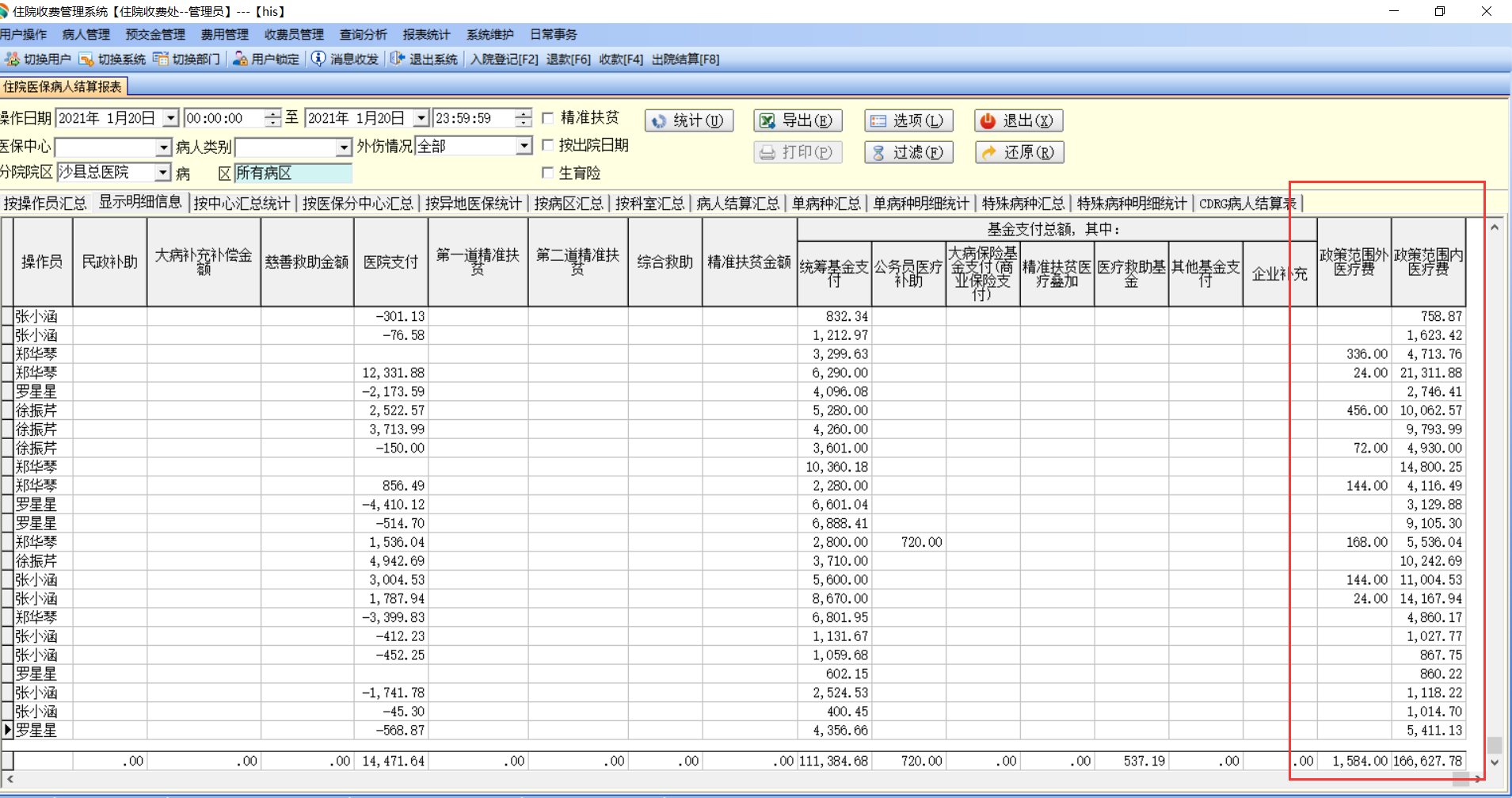The width and height of the screenshot is (1512, 798).
Task: Adjust the end time 23:59:59 spinner
Action: (523, 118)
